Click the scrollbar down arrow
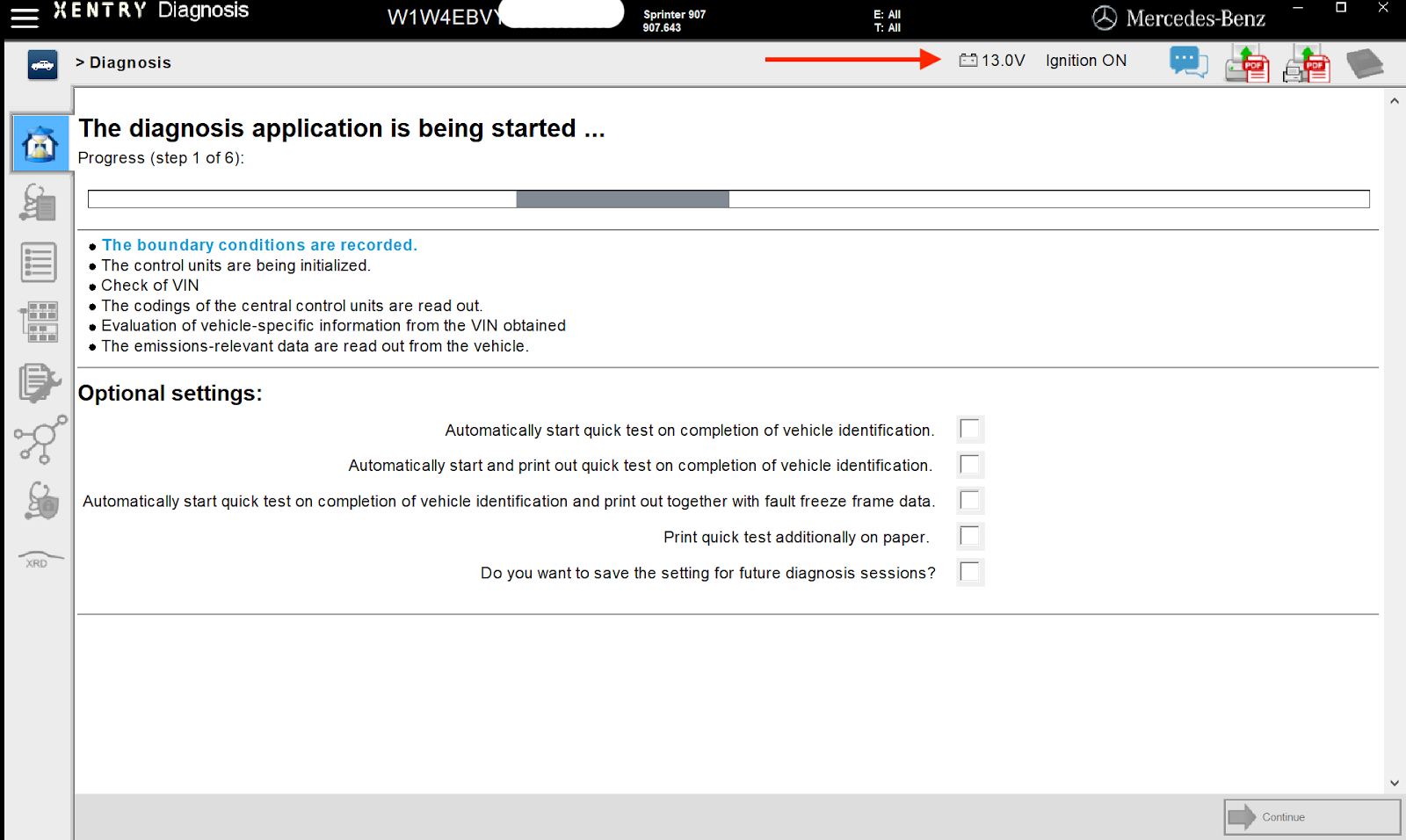 coord(1394,783)
